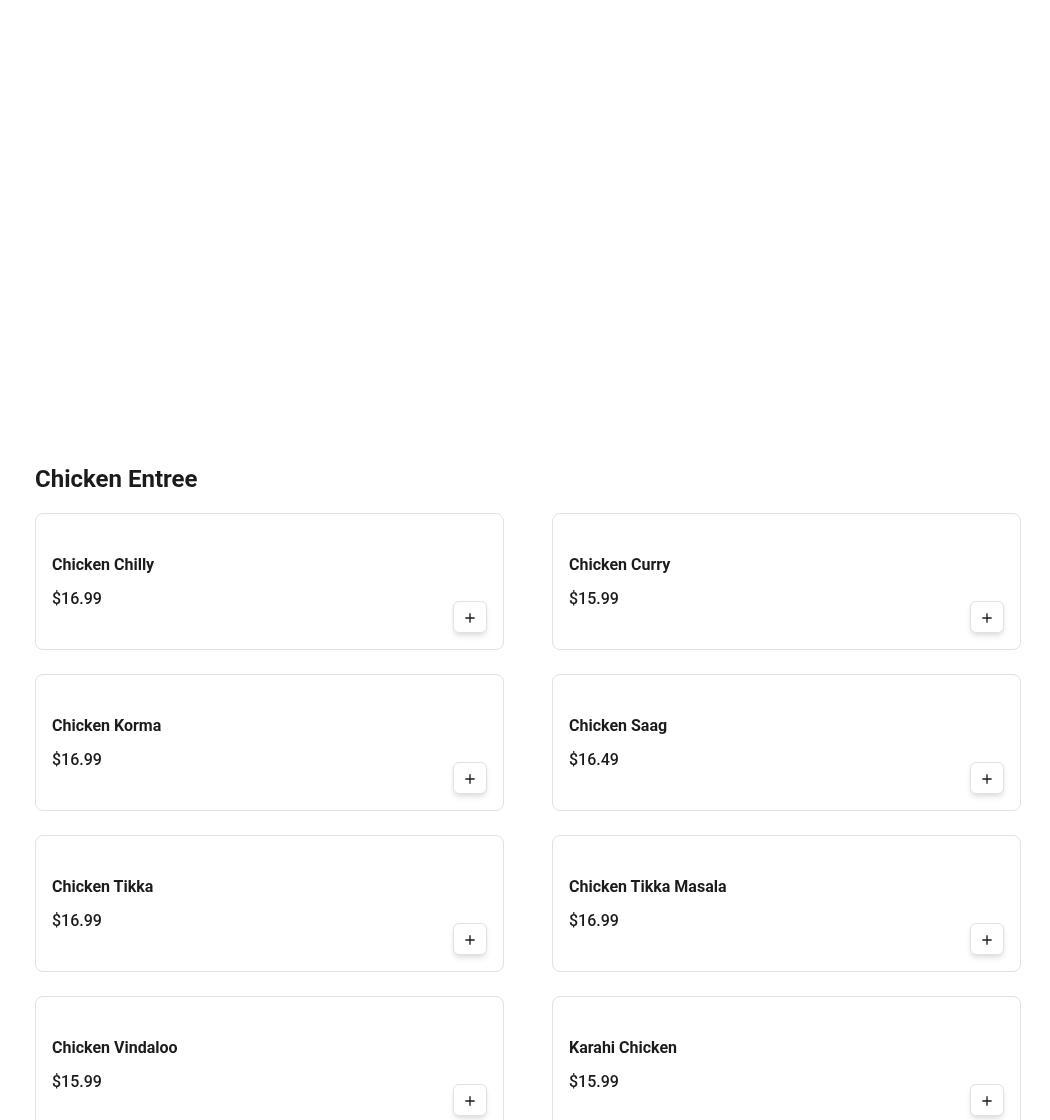Click plus icon for Chicken Vindaloo
This screenshot has height=1120, width=1050.
click(470, 1101)
